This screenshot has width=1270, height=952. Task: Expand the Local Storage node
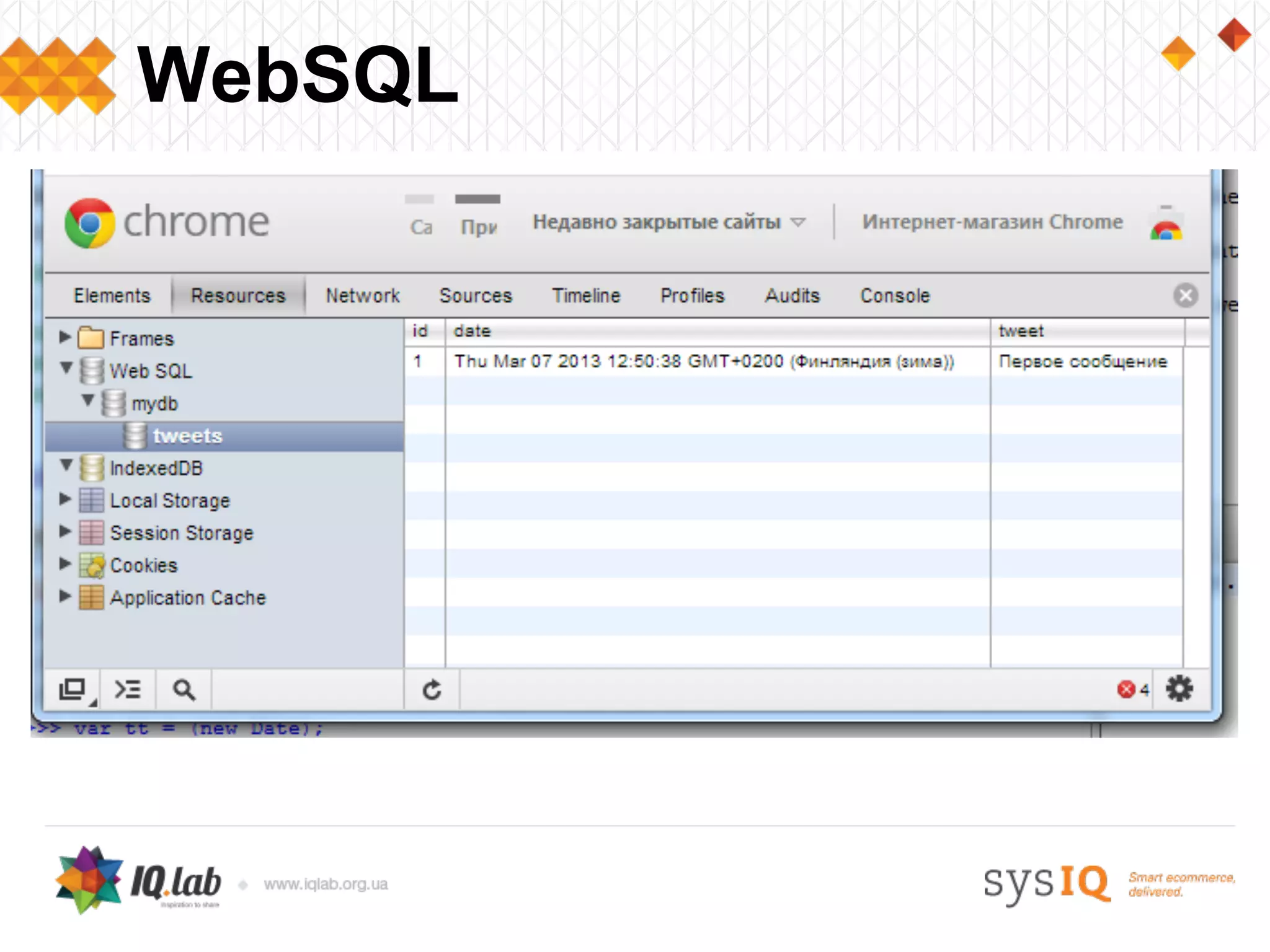tap(64, 498)
